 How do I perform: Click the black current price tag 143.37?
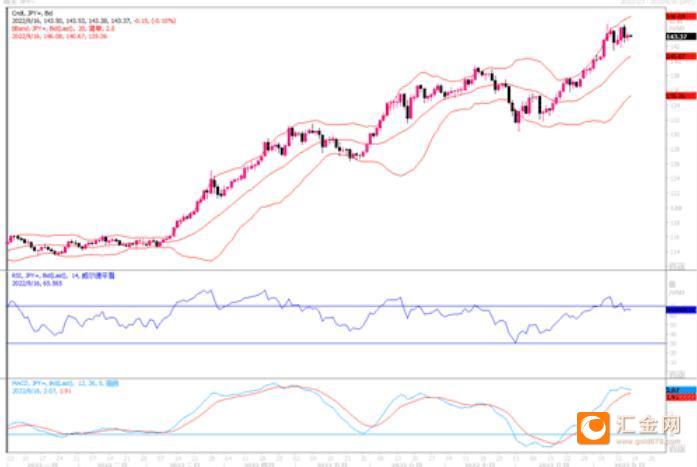(x=681, y=36)
